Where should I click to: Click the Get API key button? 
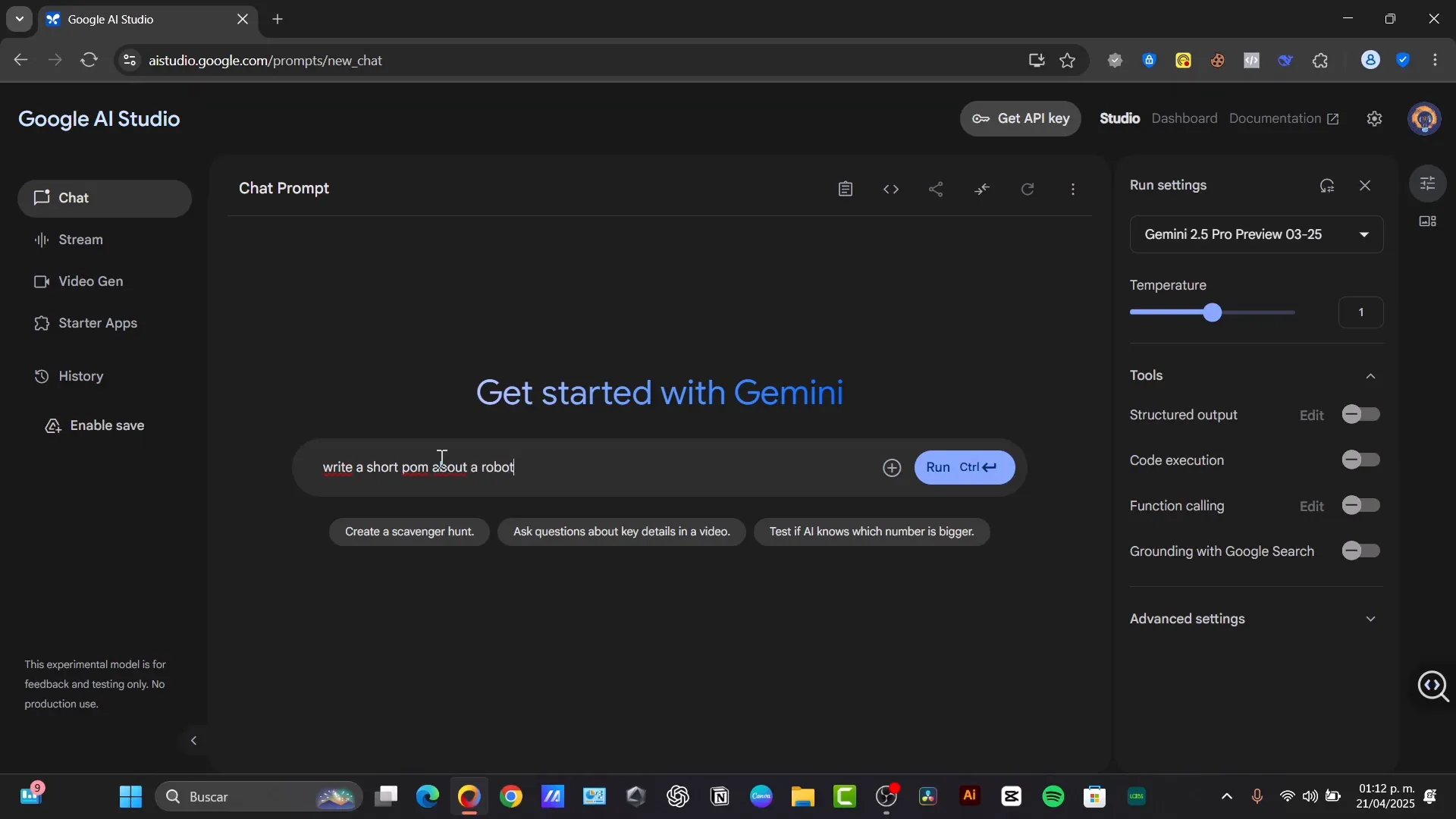(1021, 118)
